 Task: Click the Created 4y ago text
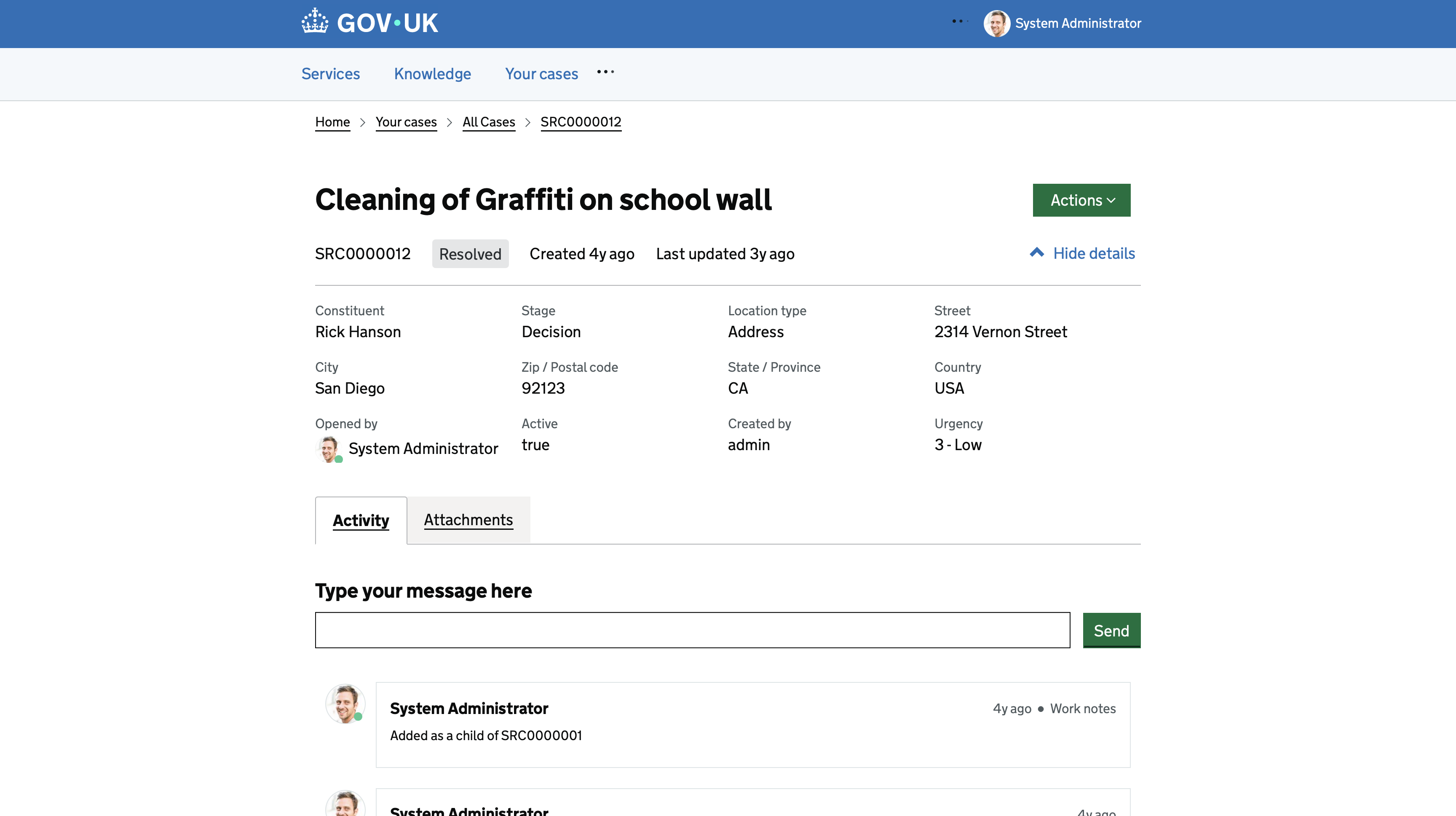(582, 254)
